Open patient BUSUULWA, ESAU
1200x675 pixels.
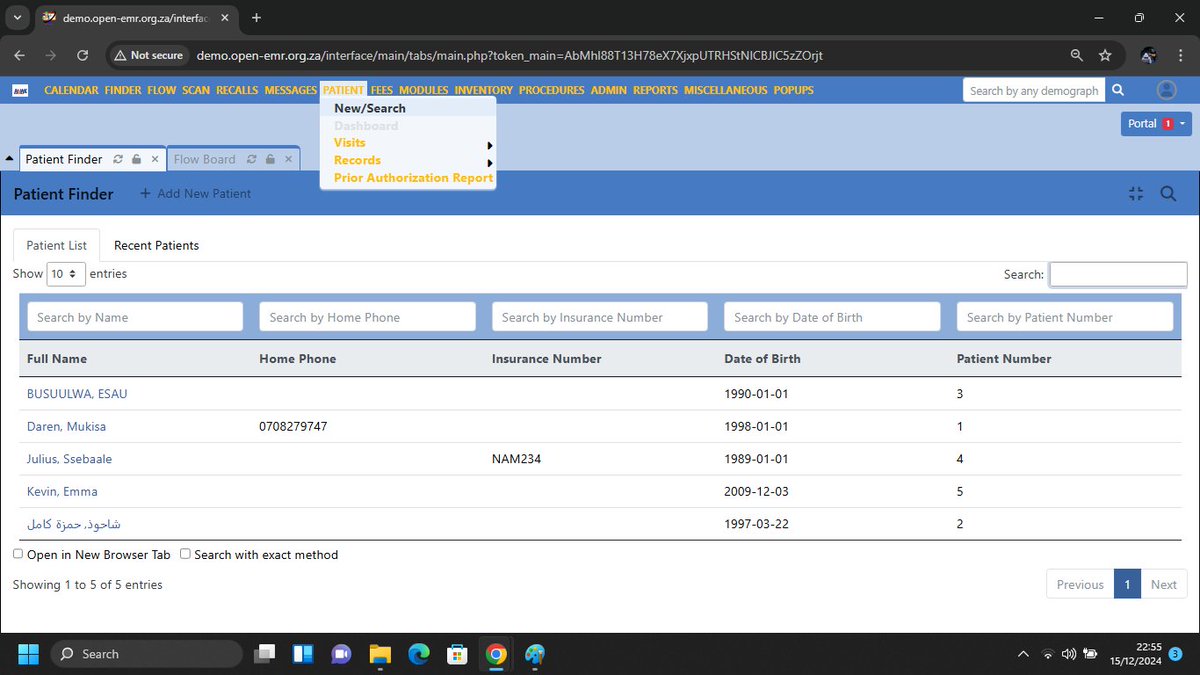click(77, 394)
